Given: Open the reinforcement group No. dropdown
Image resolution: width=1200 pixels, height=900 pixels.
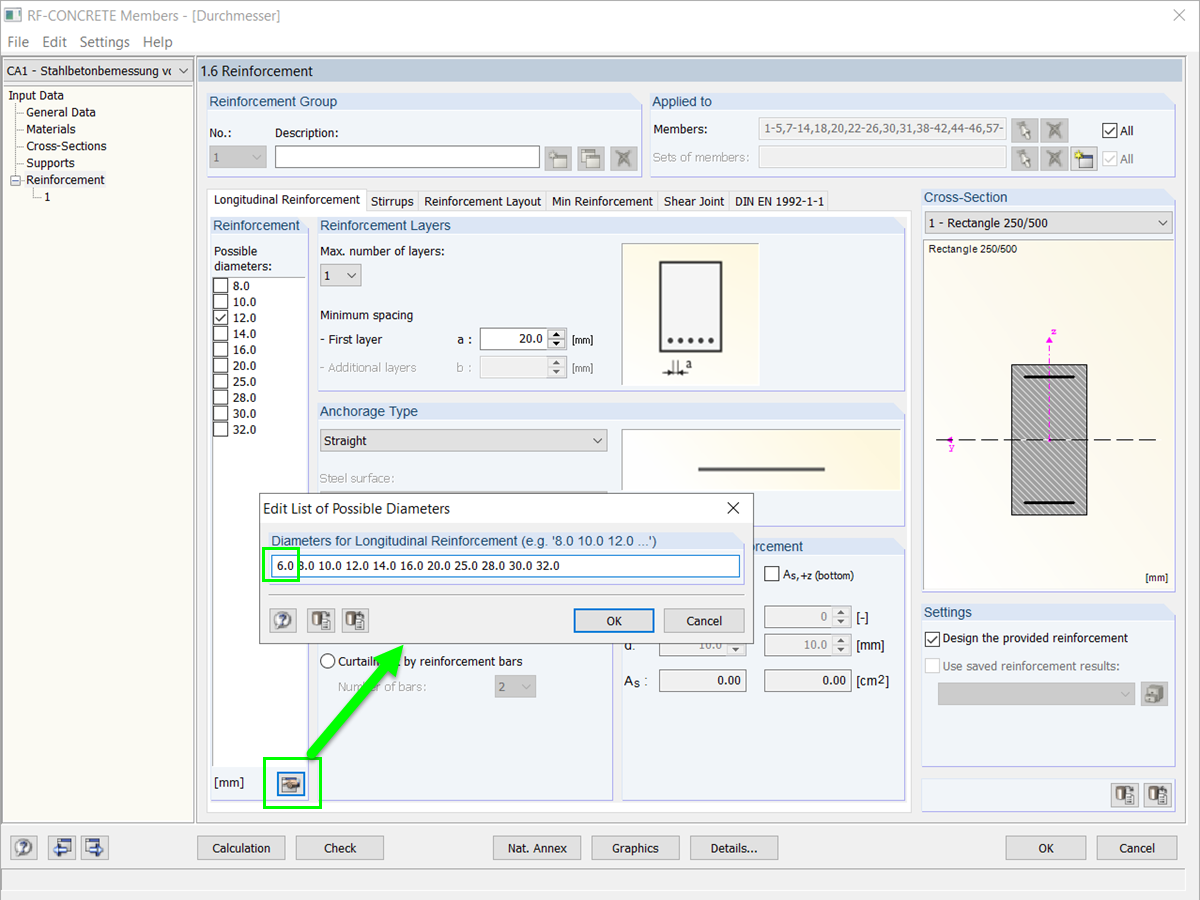Looking at the screenshot, I should [238, 157].
